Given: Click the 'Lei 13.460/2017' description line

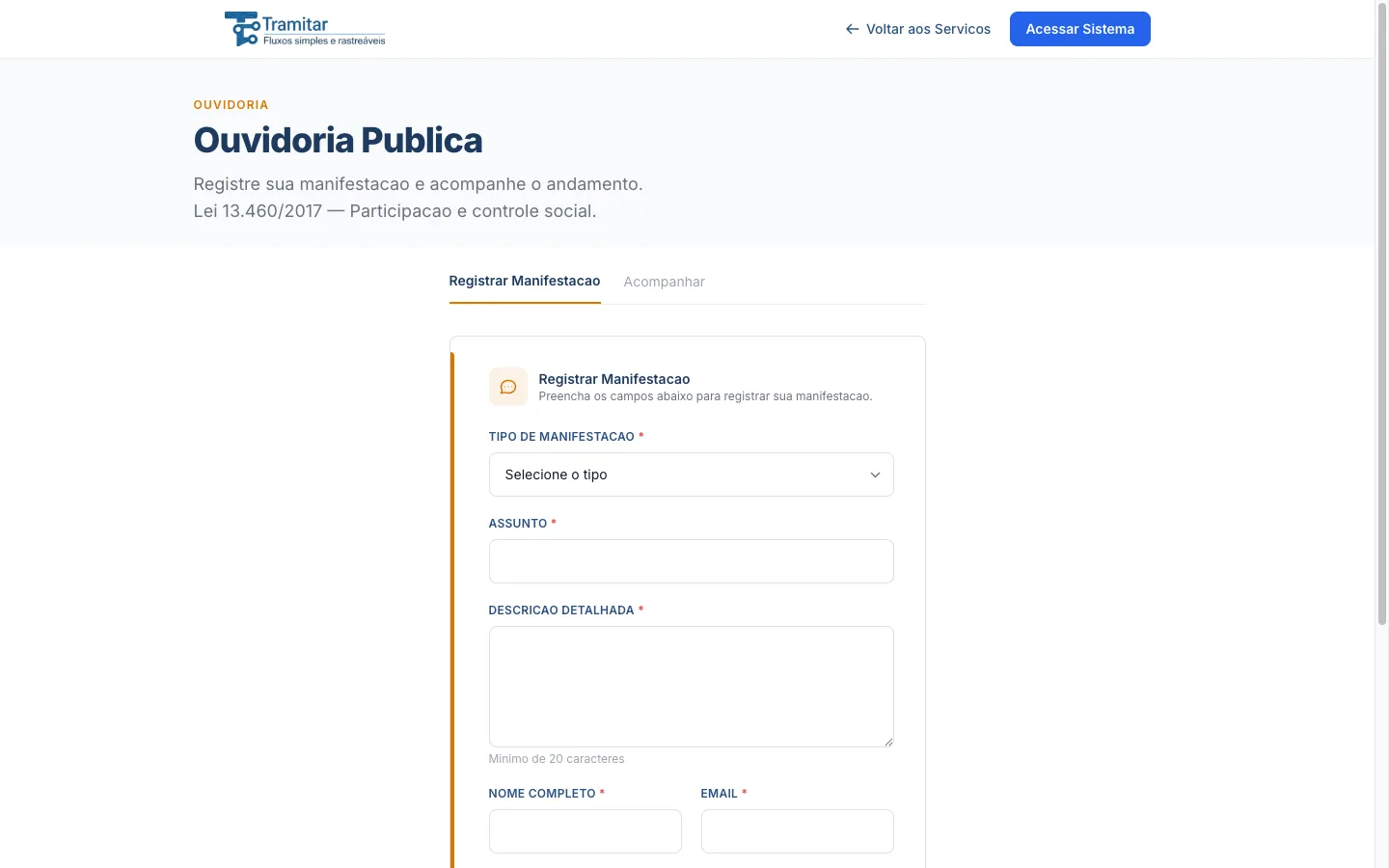Looking at the screenshot, I should click(395, 211).
